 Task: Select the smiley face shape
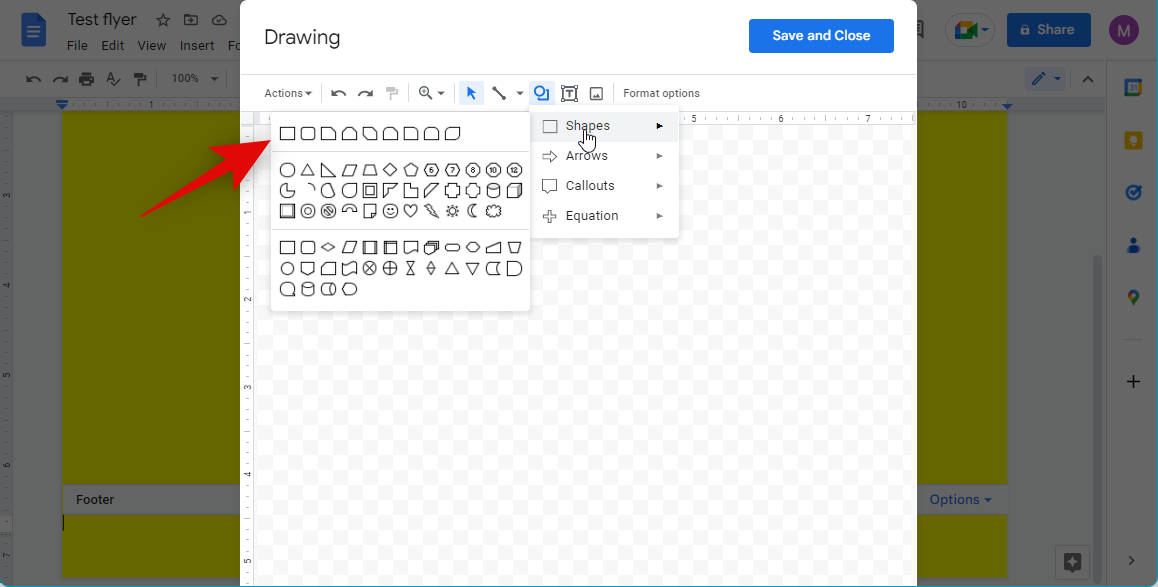[390, 211]
